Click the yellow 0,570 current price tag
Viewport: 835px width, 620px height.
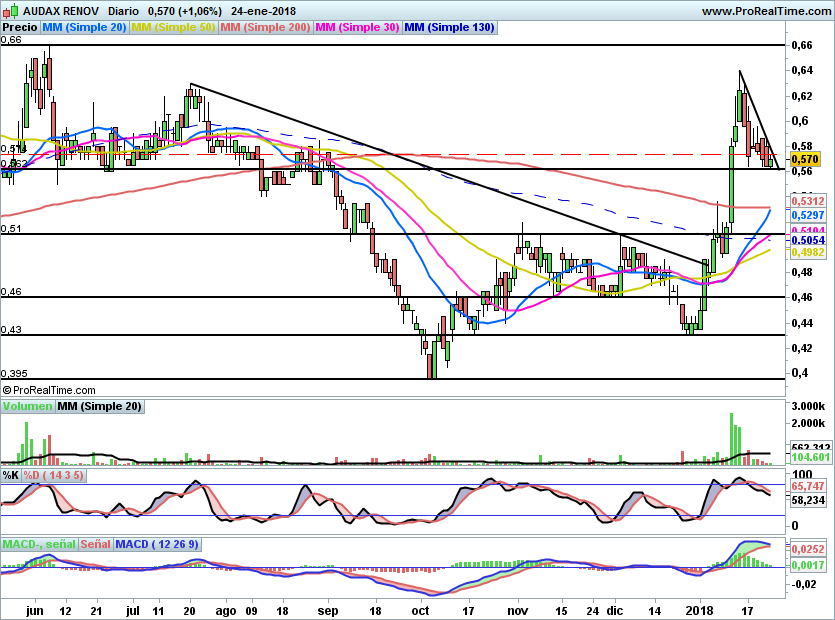[x=805, y=159]
